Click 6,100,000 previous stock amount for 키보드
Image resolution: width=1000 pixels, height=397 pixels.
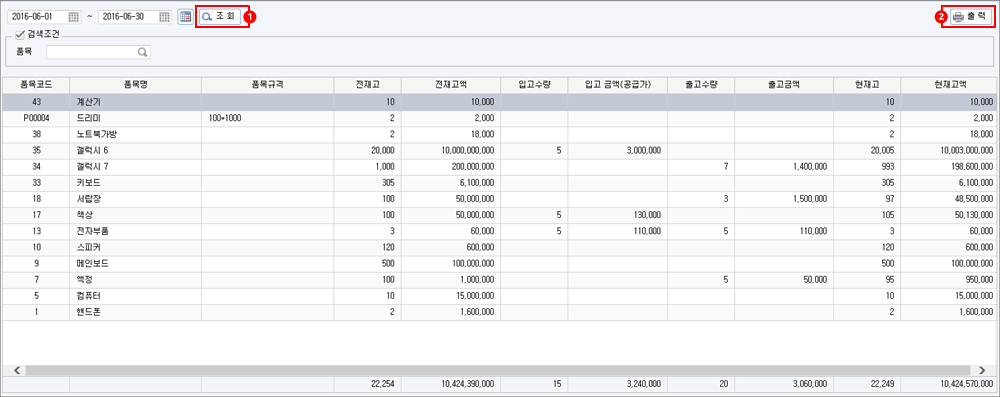[451, 183]
